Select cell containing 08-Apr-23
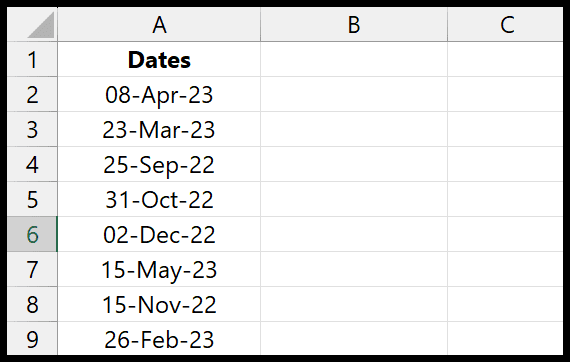The image size is (570, 362). [159, 94]
